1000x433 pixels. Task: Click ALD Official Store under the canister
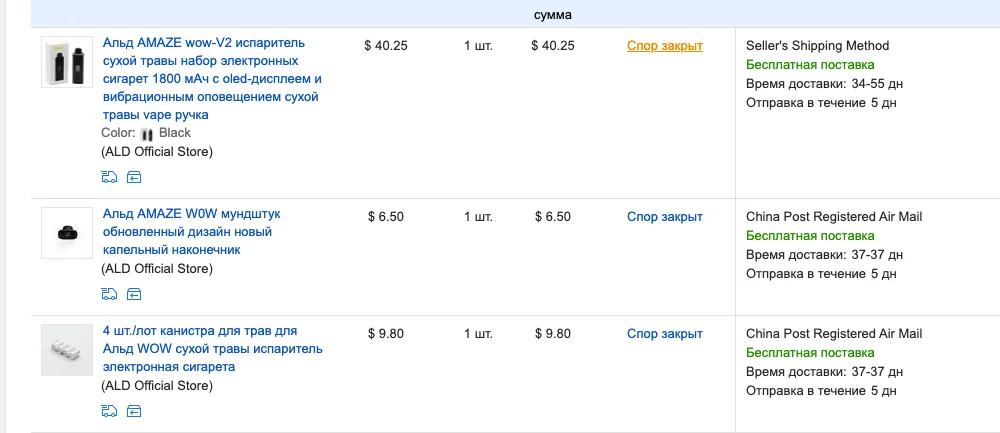click(157, 385)
